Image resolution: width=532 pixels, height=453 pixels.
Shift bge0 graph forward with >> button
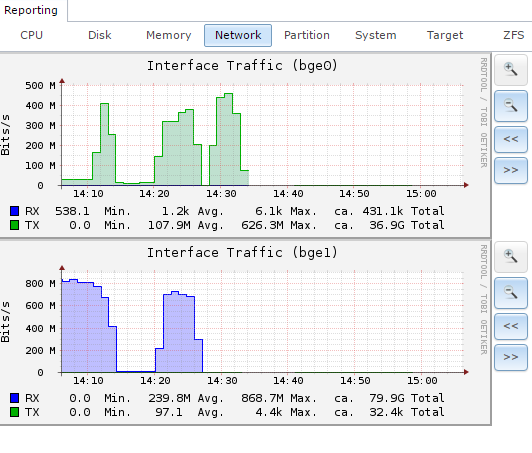coord(511,170)
